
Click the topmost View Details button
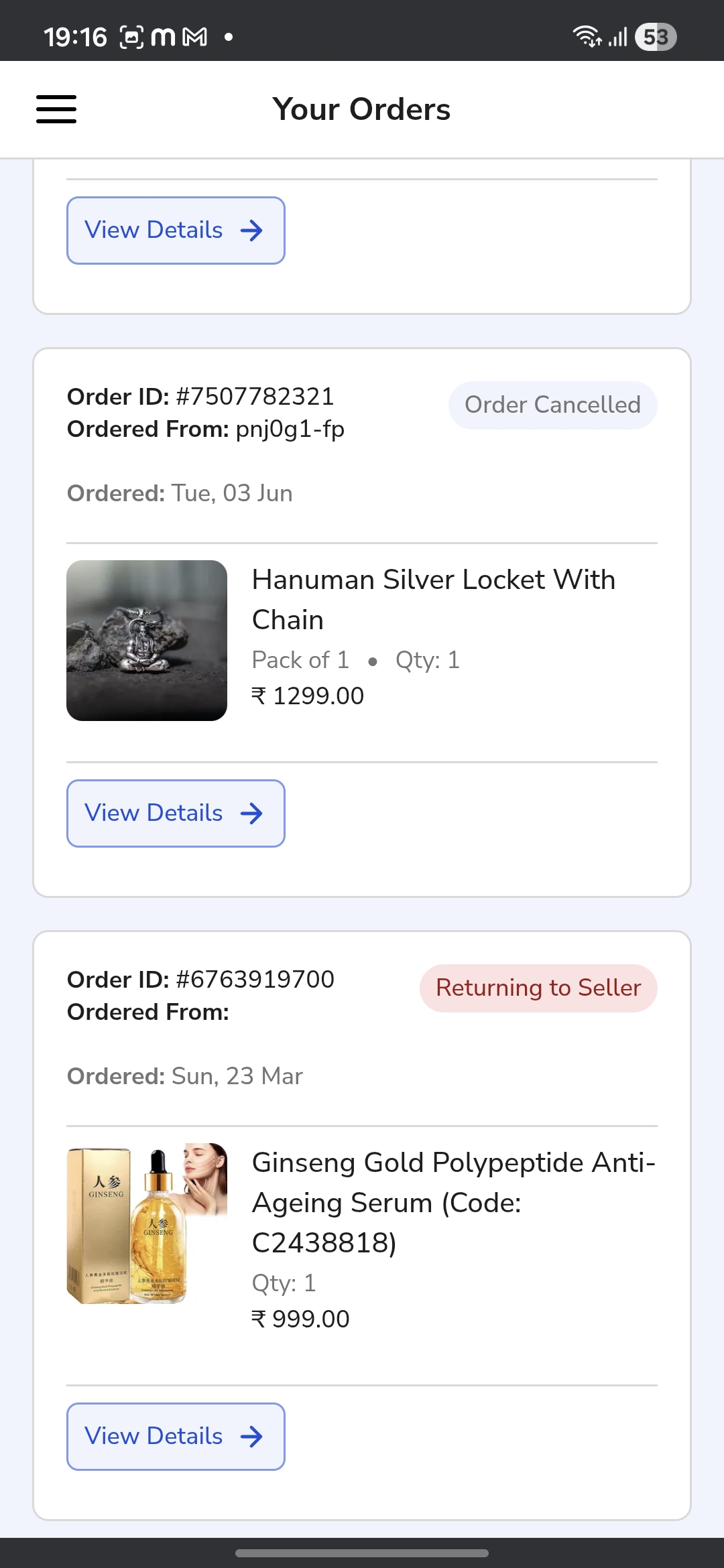tap(176, 231)
